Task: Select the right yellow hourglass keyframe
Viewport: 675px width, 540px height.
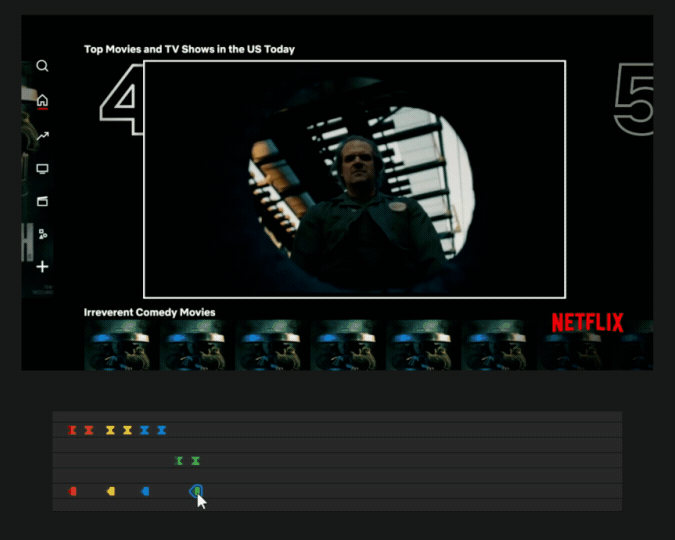Action: click(127, 430)
